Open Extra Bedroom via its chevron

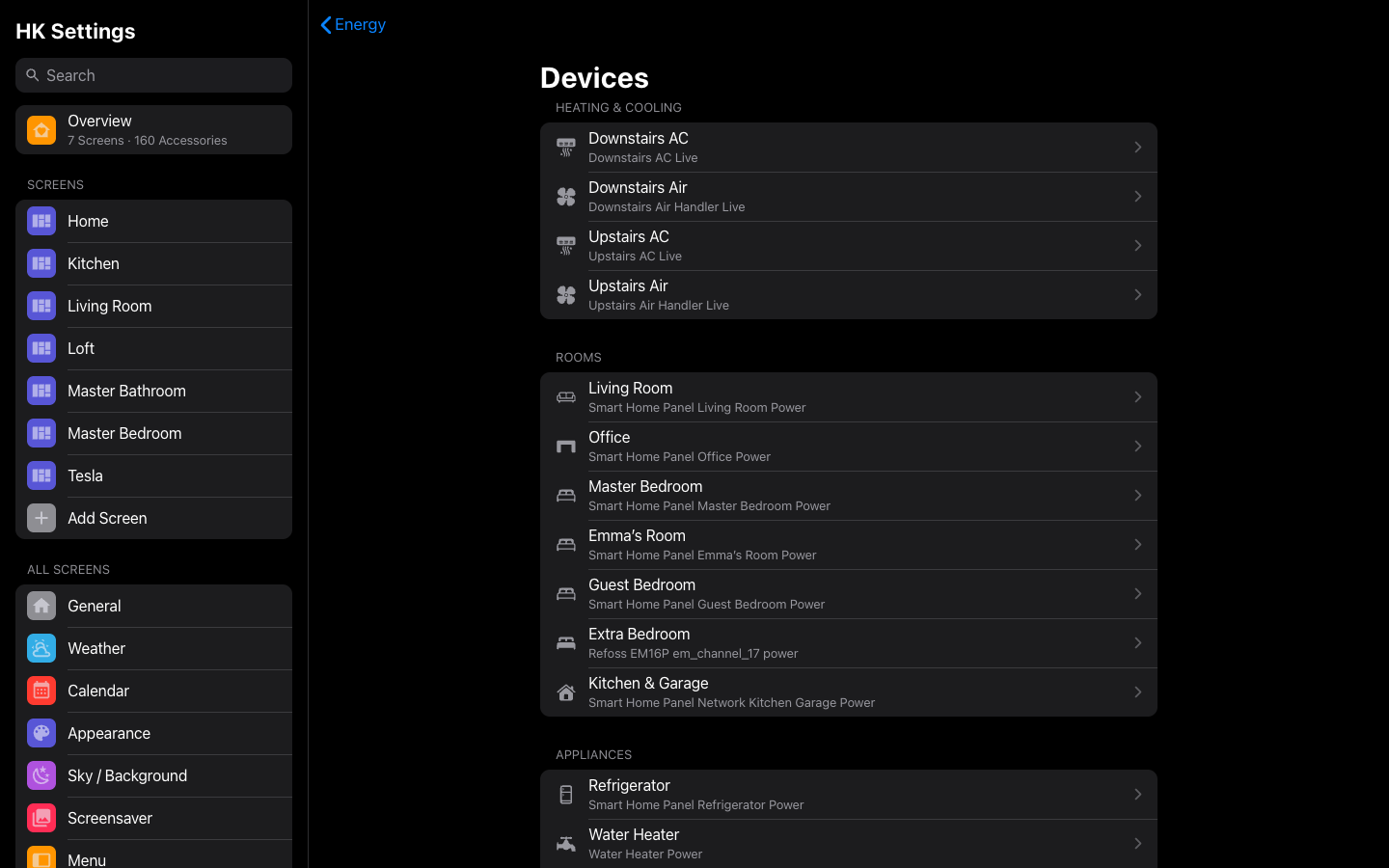pos(1138,643)
